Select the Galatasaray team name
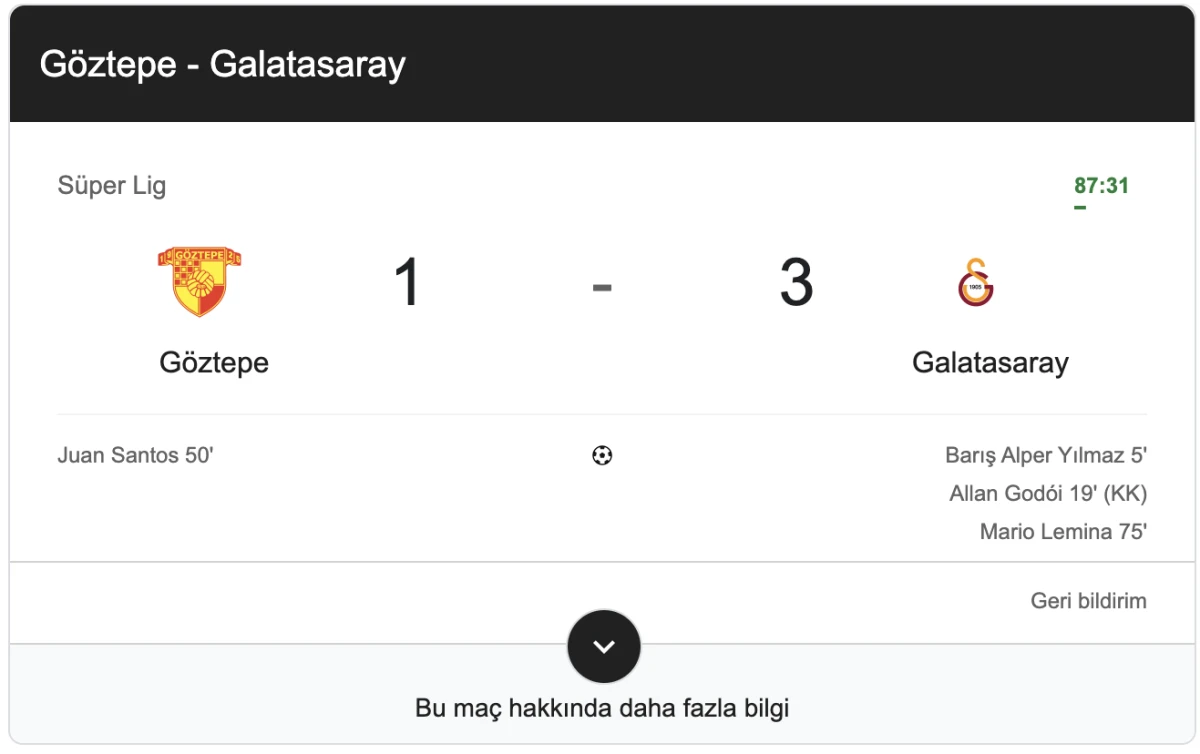This screenshot has height=754, width=1200. coord(991,363)
